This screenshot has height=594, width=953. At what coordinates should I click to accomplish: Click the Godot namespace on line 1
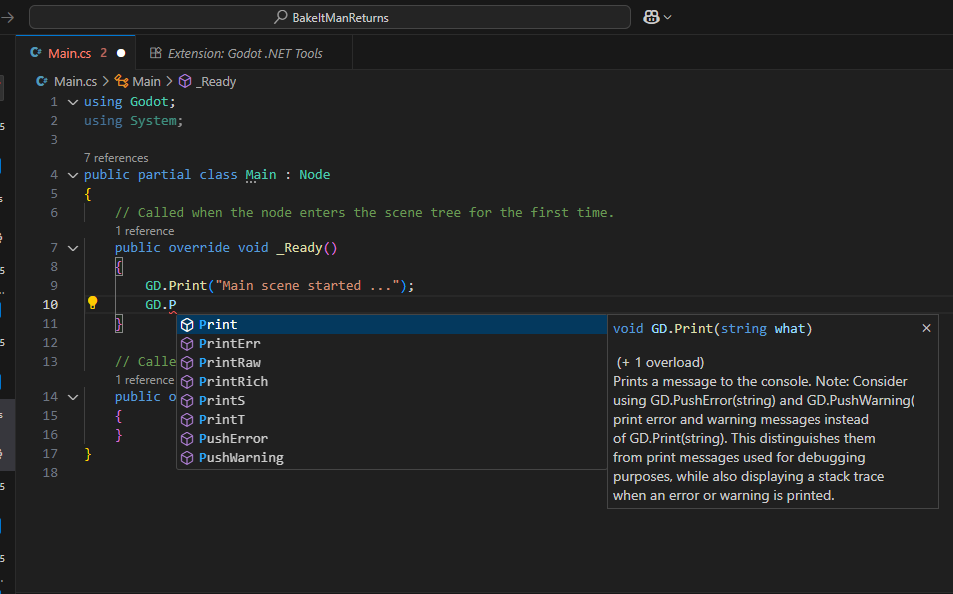tap(148, 102)
